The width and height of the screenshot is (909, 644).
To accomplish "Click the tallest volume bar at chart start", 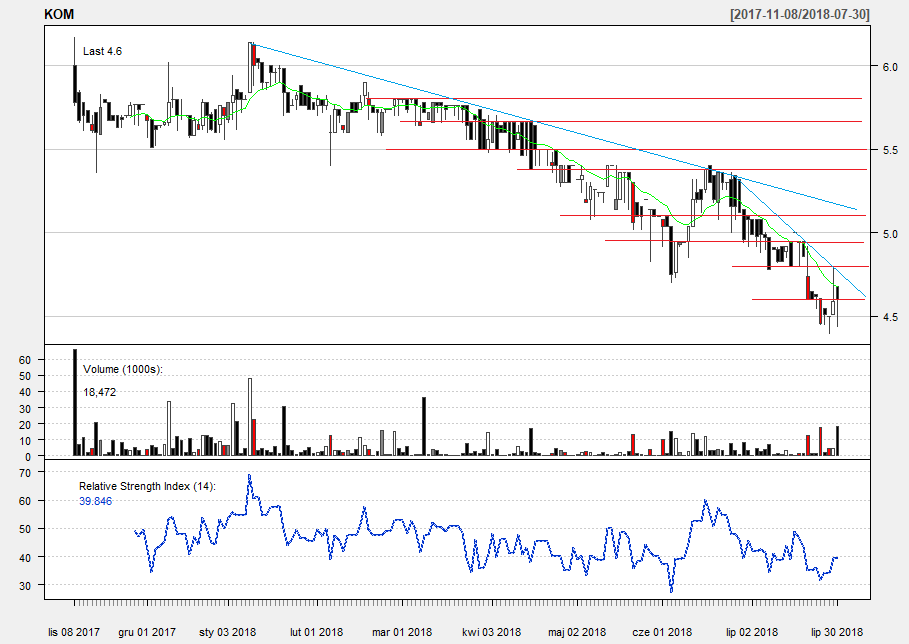I will click(x=74, y=402).
